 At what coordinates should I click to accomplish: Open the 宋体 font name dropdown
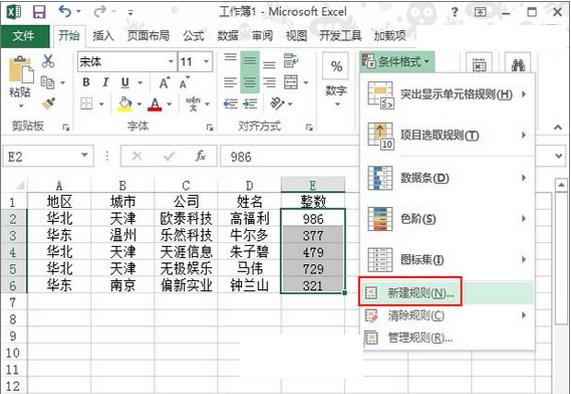(170, 62)
